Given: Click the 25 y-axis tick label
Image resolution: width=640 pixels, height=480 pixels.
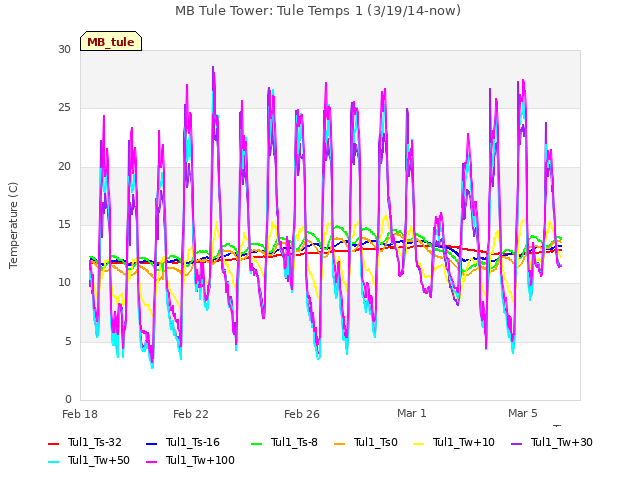Looking at the screenshot, I should 64,108.
